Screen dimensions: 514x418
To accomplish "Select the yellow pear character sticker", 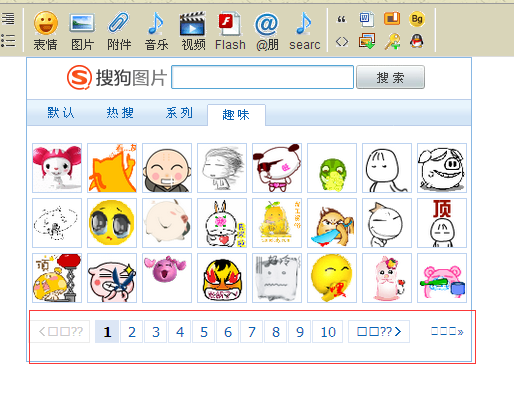I will 277,223.
